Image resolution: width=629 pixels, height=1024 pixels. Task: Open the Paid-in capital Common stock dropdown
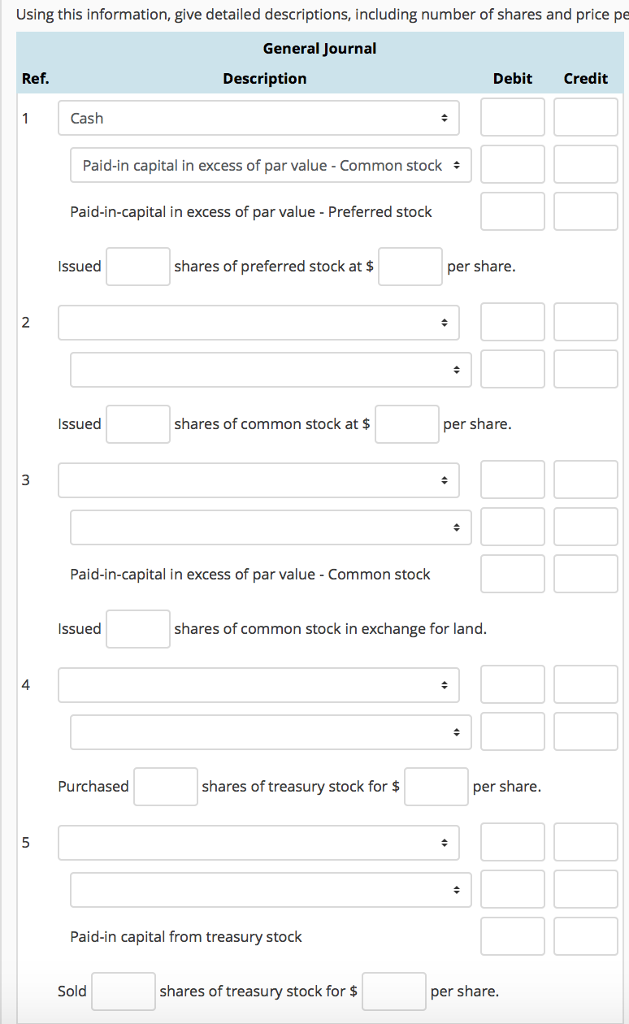(x=270, y=164)
